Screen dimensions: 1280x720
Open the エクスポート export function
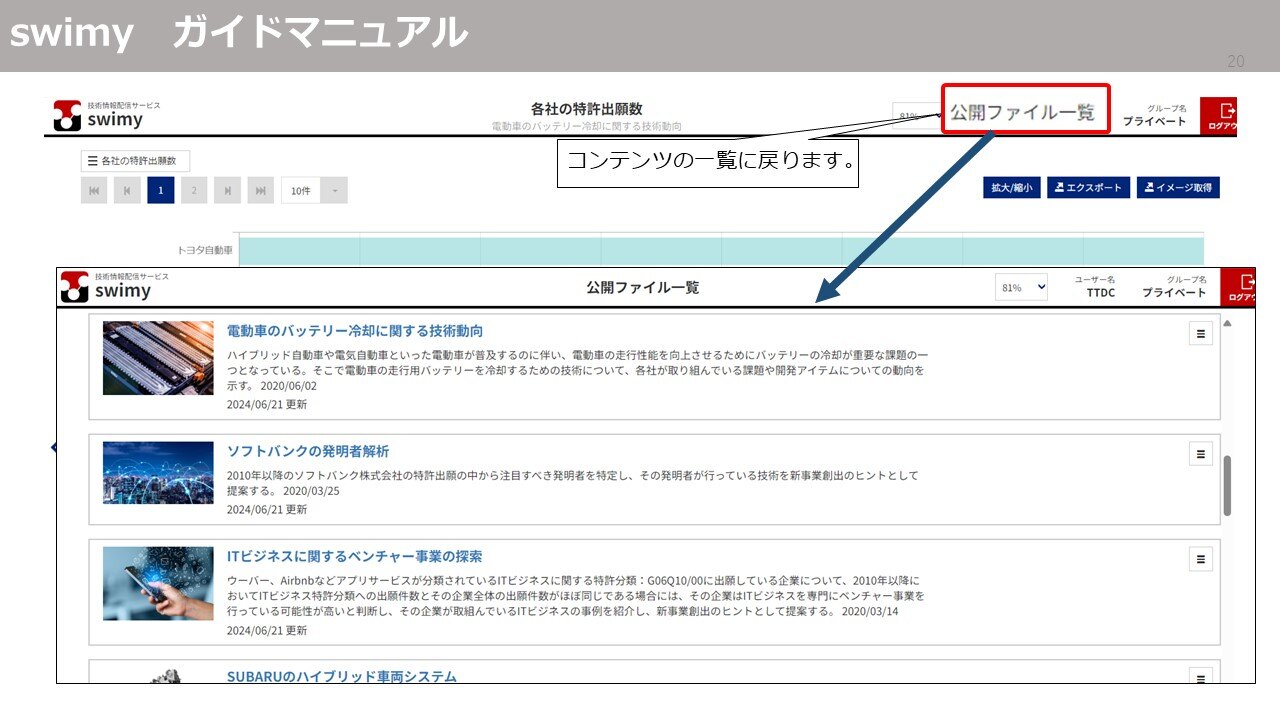click(x=1088, y=187)
